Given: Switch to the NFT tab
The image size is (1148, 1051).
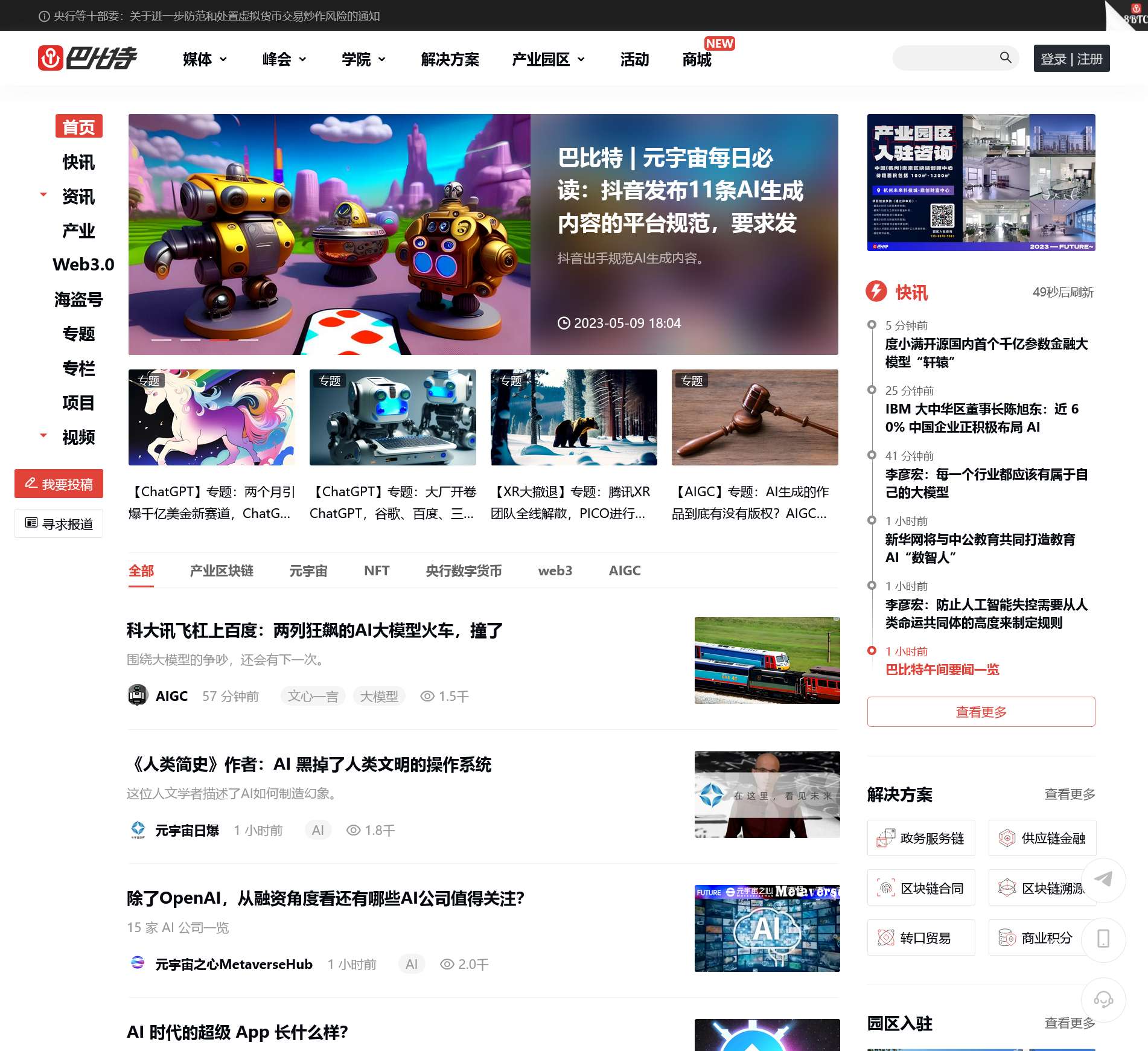Looking at the screenshot, I should pyautogui.click(x=377, y=570).
